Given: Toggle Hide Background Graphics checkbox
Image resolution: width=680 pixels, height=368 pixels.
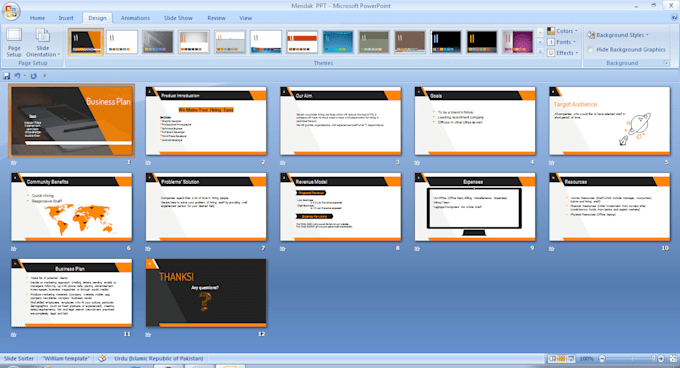Looking at the screenshot, I should [x=590, y=49].
